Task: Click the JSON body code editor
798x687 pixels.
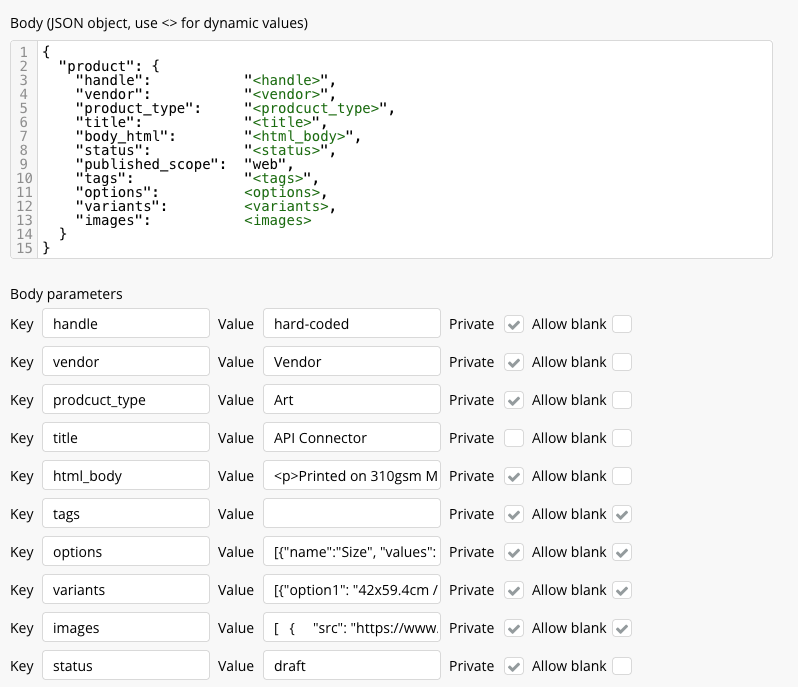Action: point(400,150)
